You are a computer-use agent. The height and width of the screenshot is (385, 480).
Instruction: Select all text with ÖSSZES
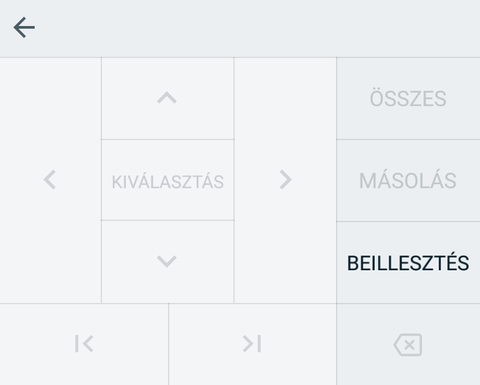point(408,98)
